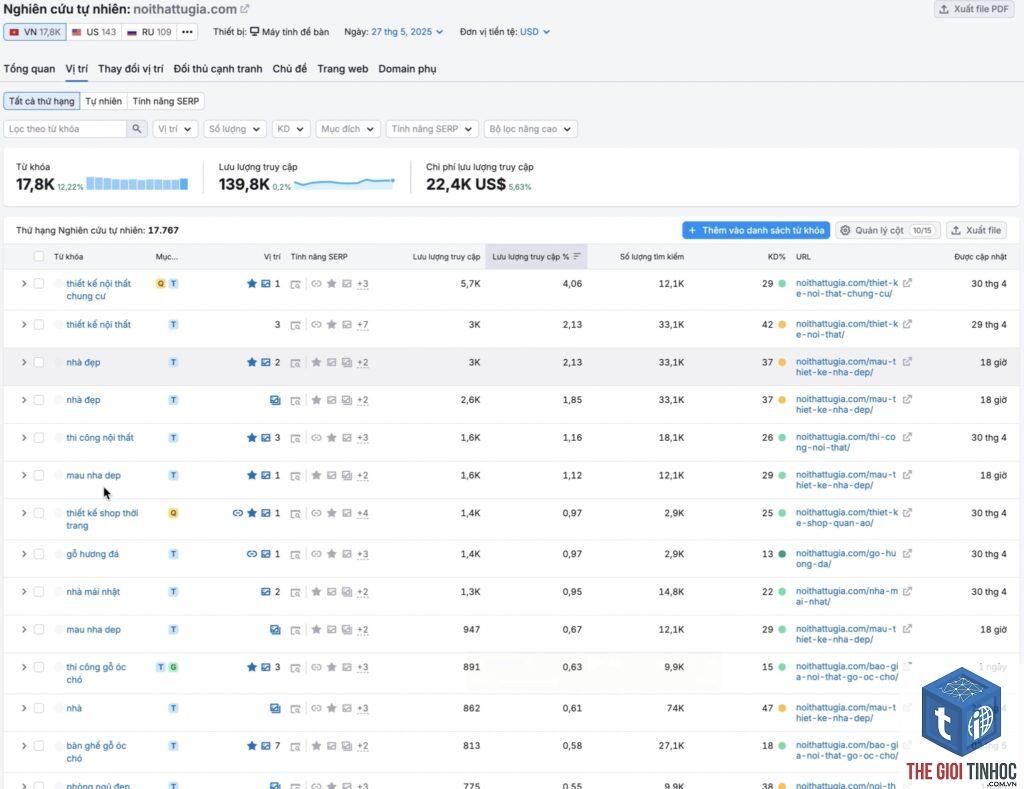Switch to the Trang web tab
Viewport: 1024px width, 789px height.
pos(343,69)
